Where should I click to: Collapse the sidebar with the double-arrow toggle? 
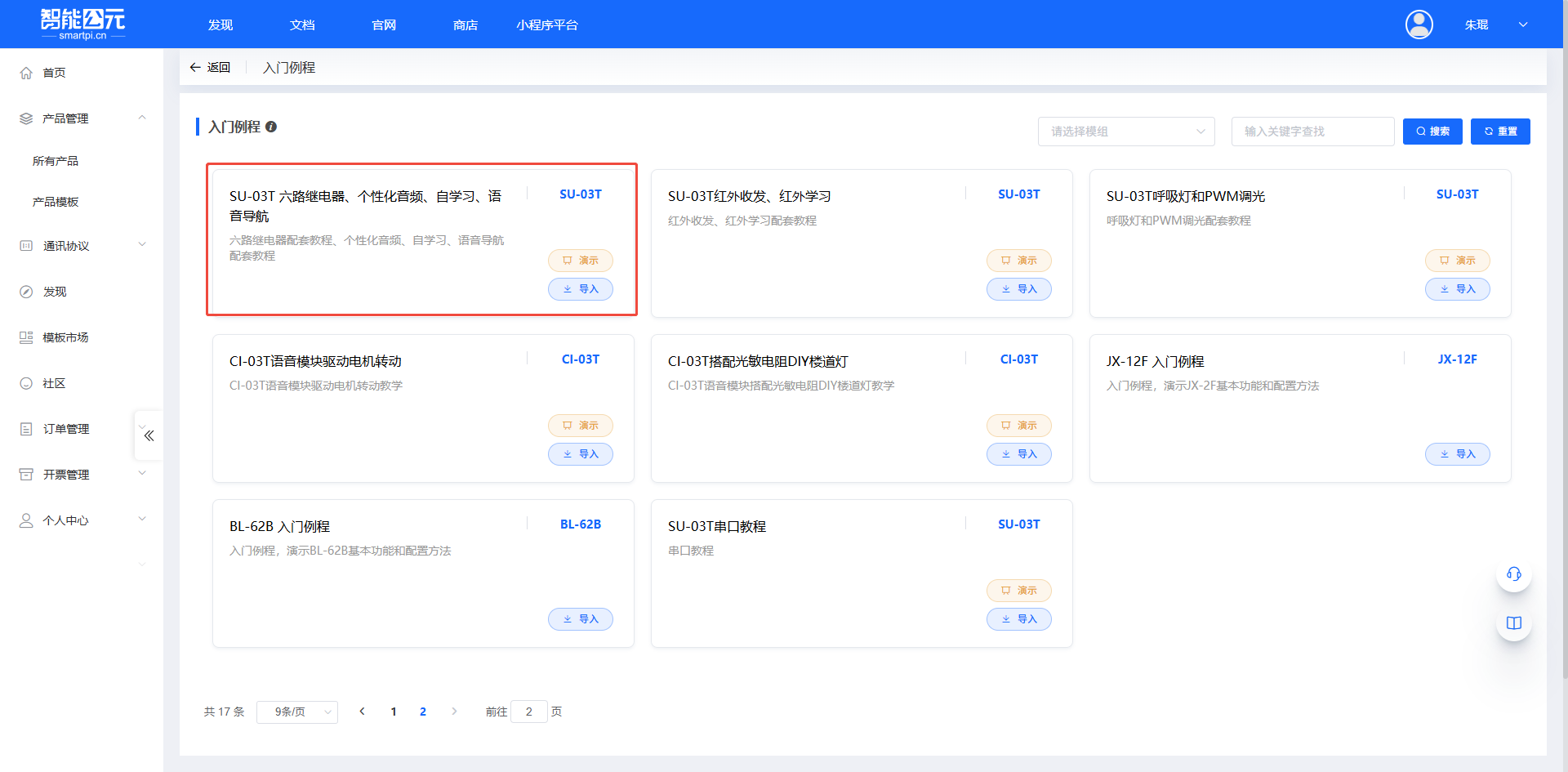click(x=148, y=435)
